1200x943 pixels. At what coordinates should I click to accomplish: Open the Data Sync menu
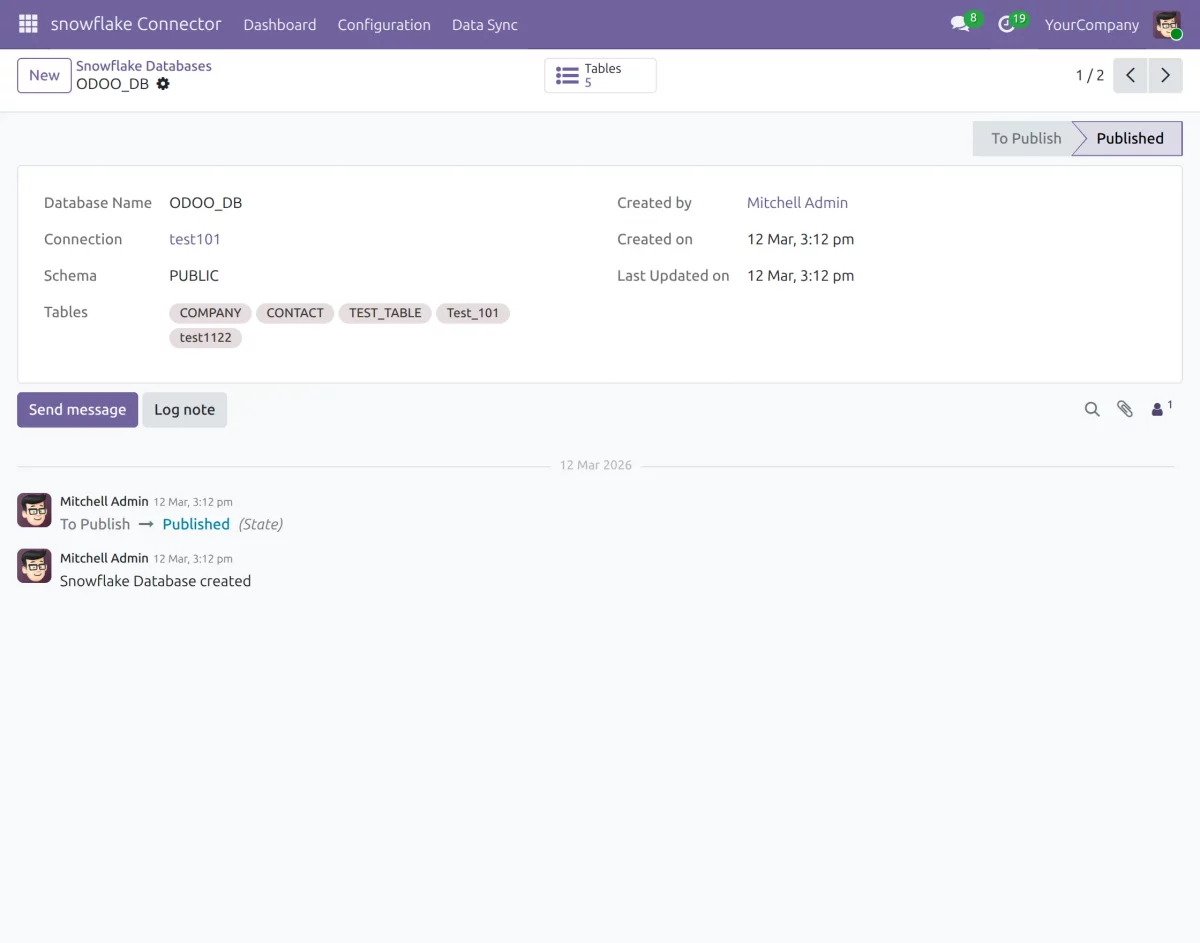[x=485, y=24]
